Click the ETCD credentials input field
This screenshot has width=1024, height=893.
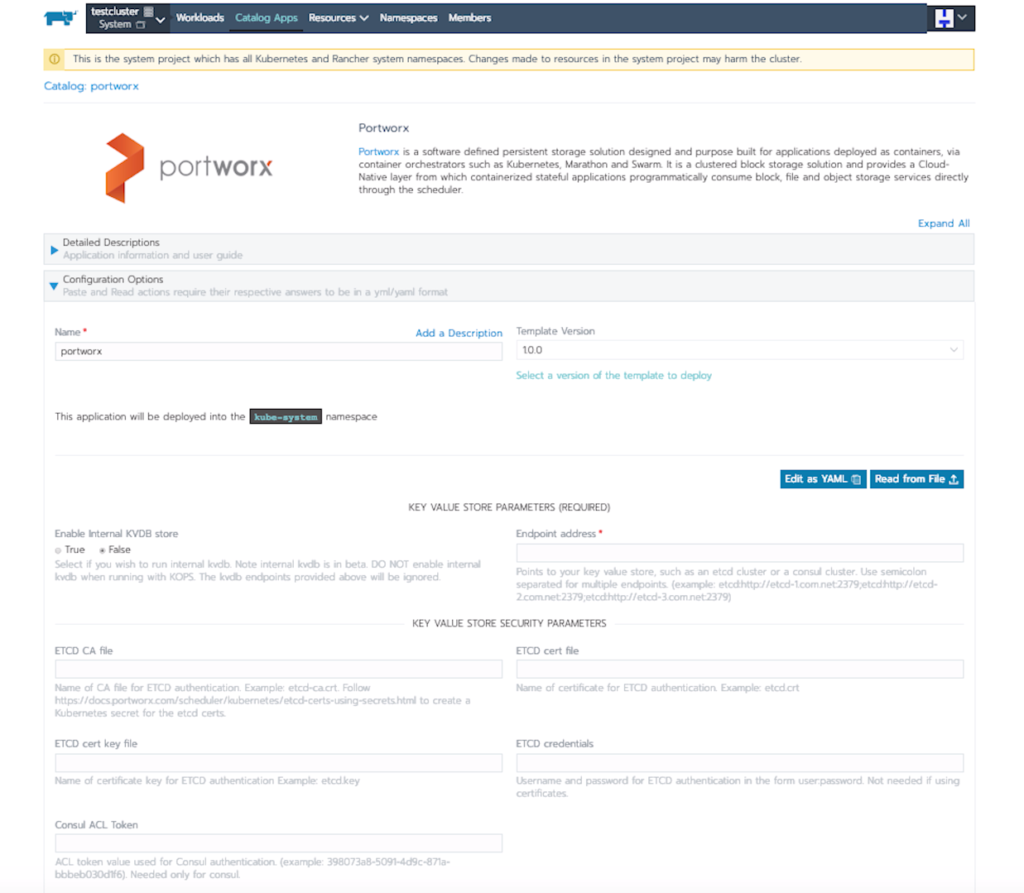click(x=739, y=762)
